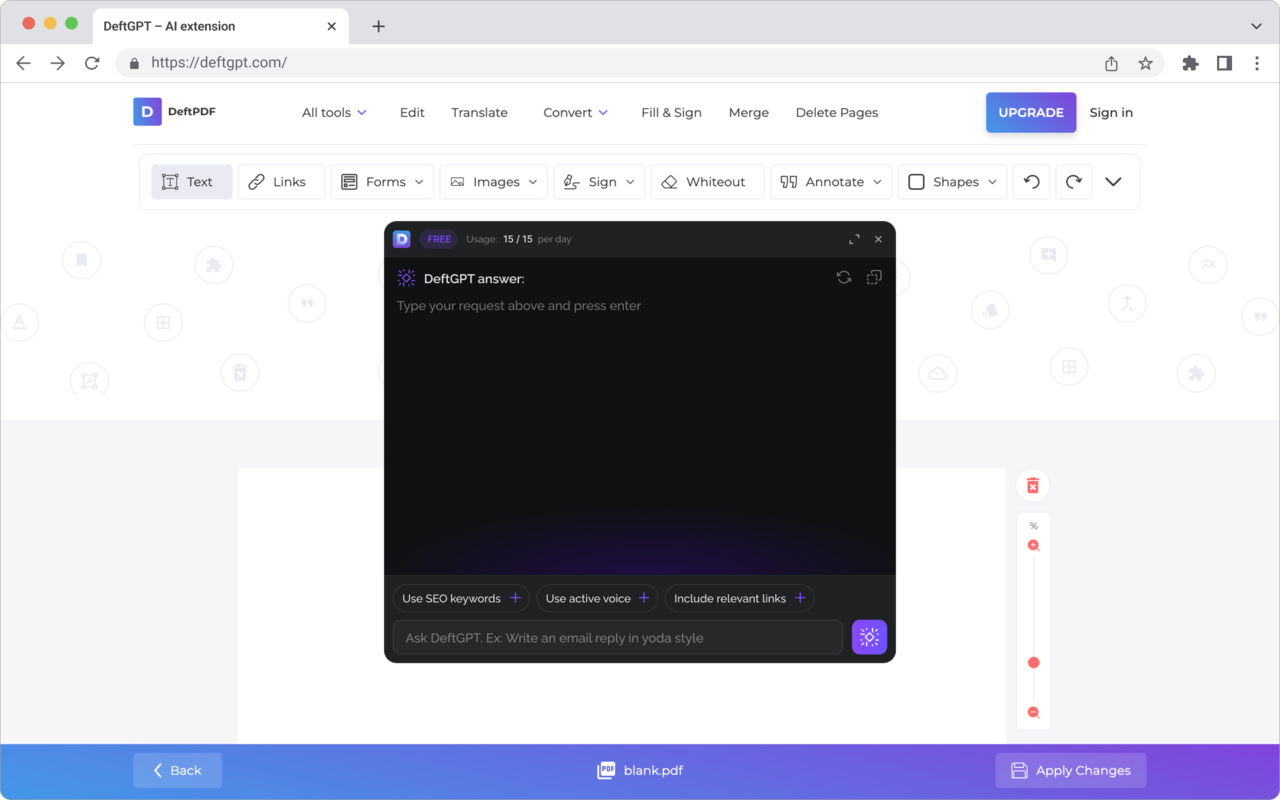The width and height of the screenshot is (1280, 800).
Task: Add the Use active voice prompt
Action: pos(597,598)
